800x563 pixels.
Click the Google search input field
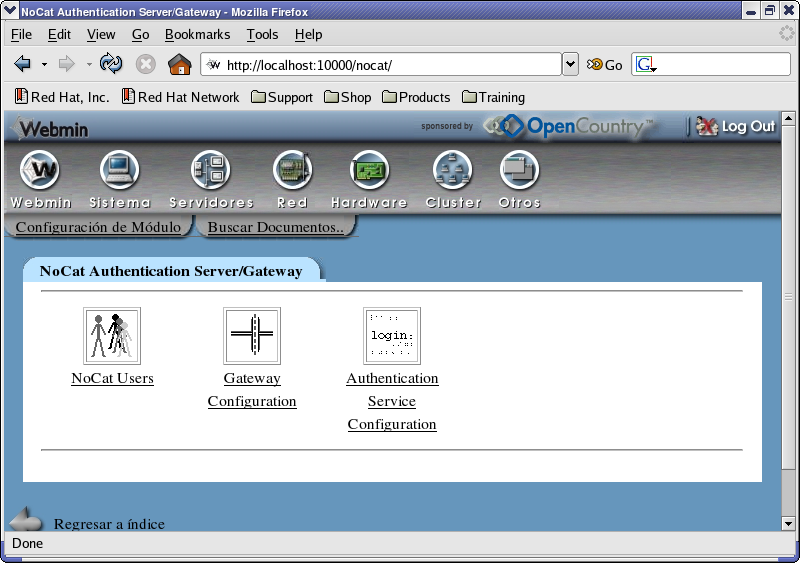722,64
